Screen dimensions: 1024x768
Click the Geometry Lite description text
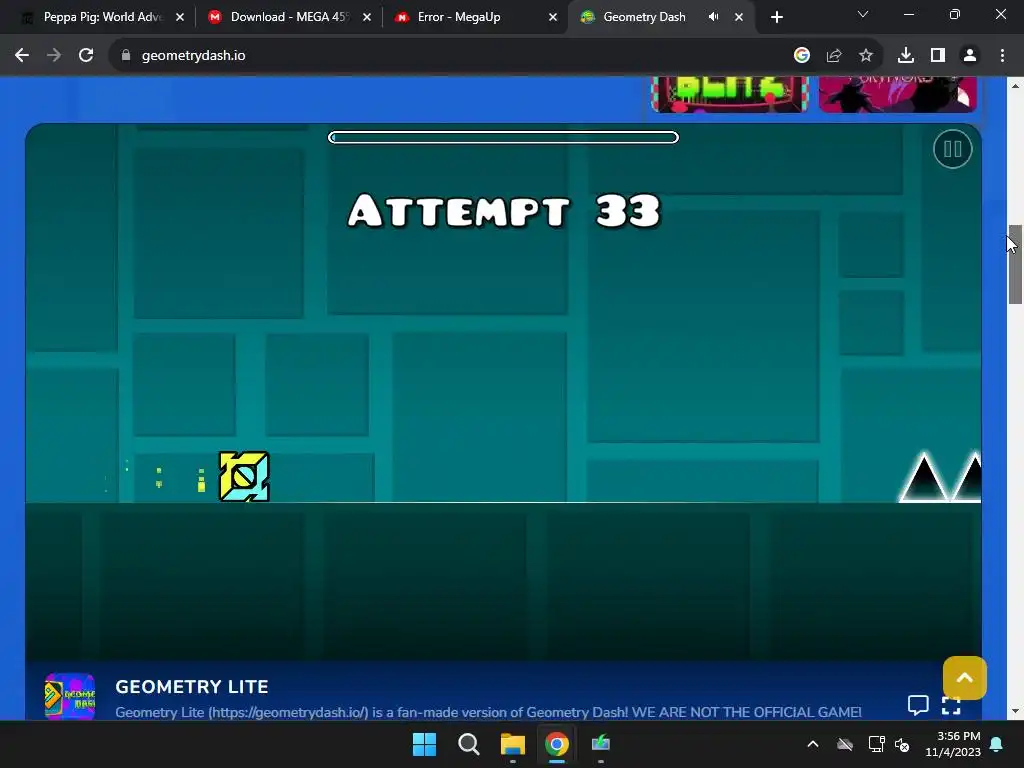(x=488, y=712)
